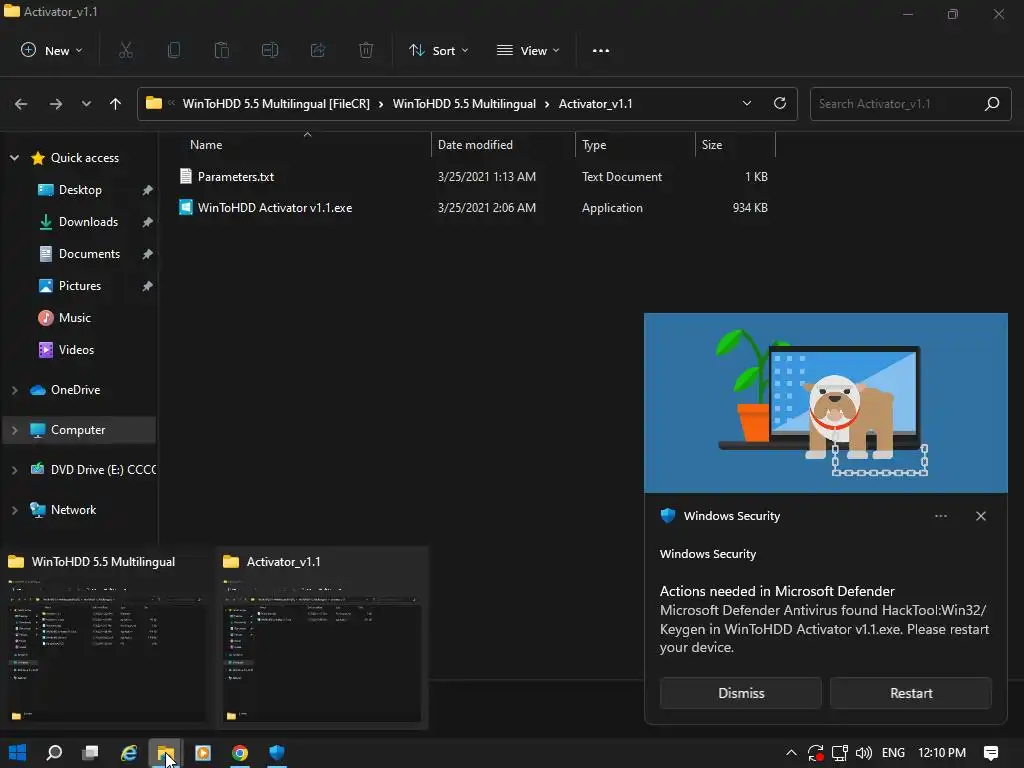Switch to WinToHDD 5.5 Multilingual window thumbnail
This screenshot has width=1024, height=768.
click(x=106, y=638)
